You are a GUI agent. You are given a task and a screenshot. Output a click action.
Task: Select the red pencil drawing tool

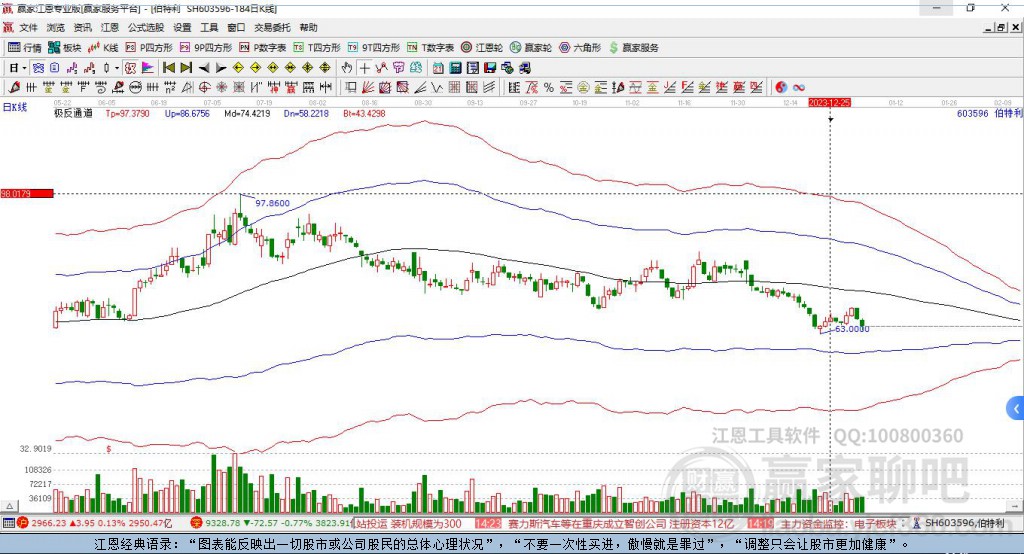(14, 88)
